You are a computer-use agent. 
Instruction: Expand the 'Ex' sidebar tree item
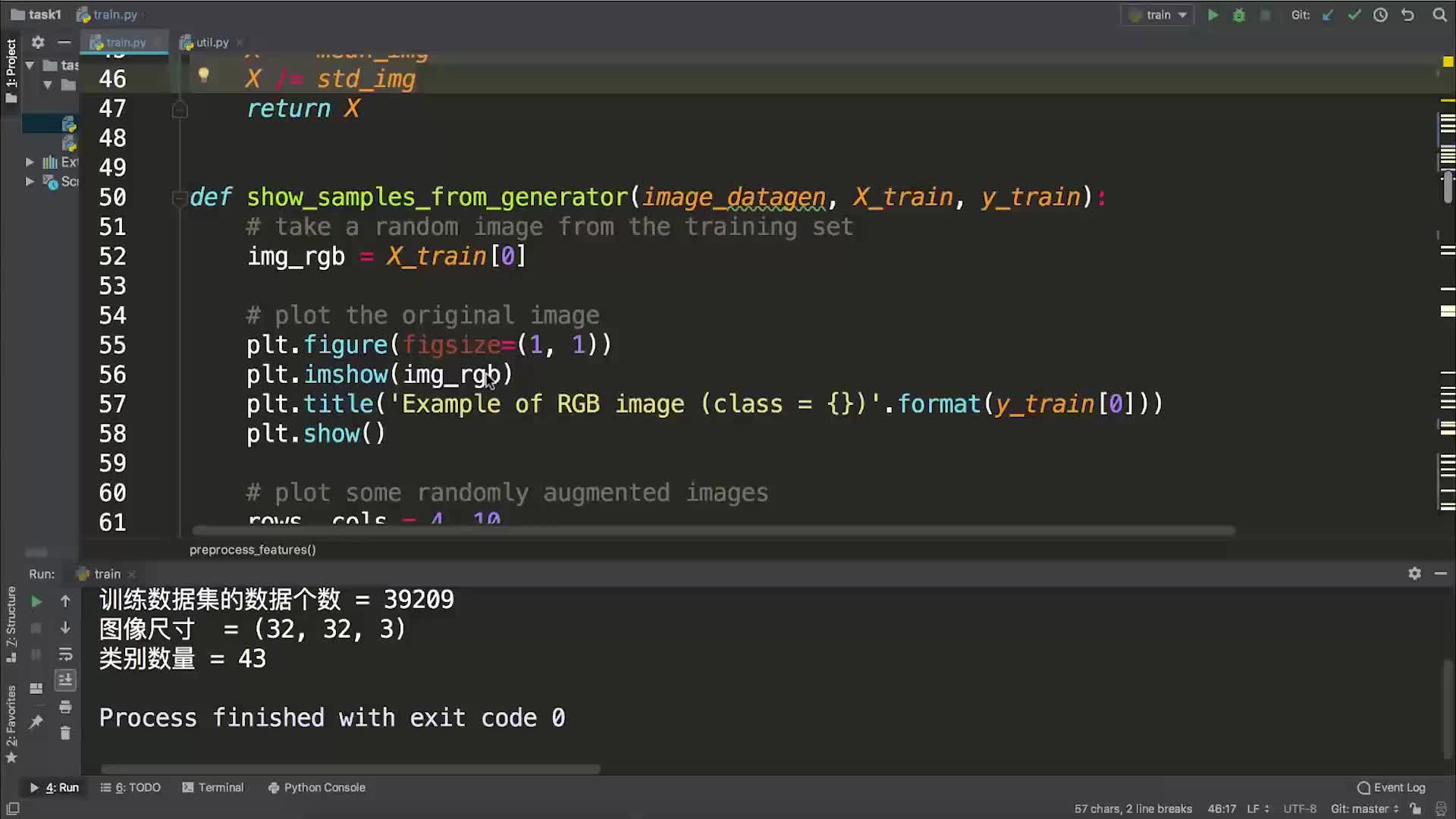[29, 162]
